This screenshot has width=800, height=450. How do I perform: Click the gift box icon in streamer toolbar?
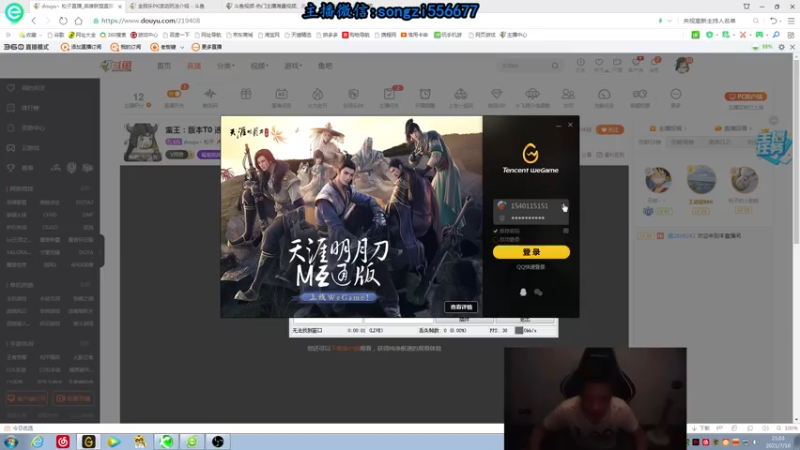246,94
